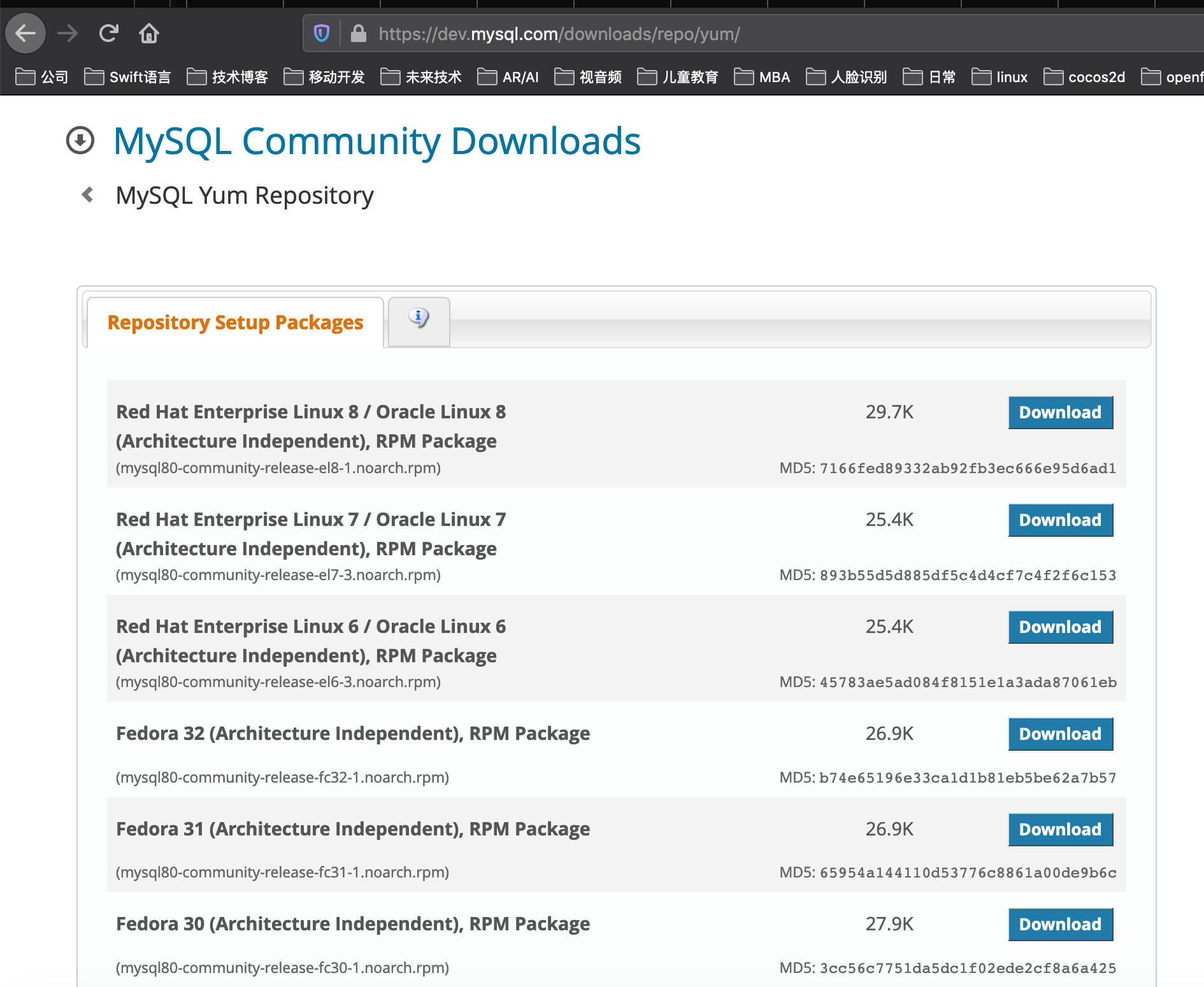Download the Red Hat Enterprise Linux 6 package

(x=1060, y=627)
